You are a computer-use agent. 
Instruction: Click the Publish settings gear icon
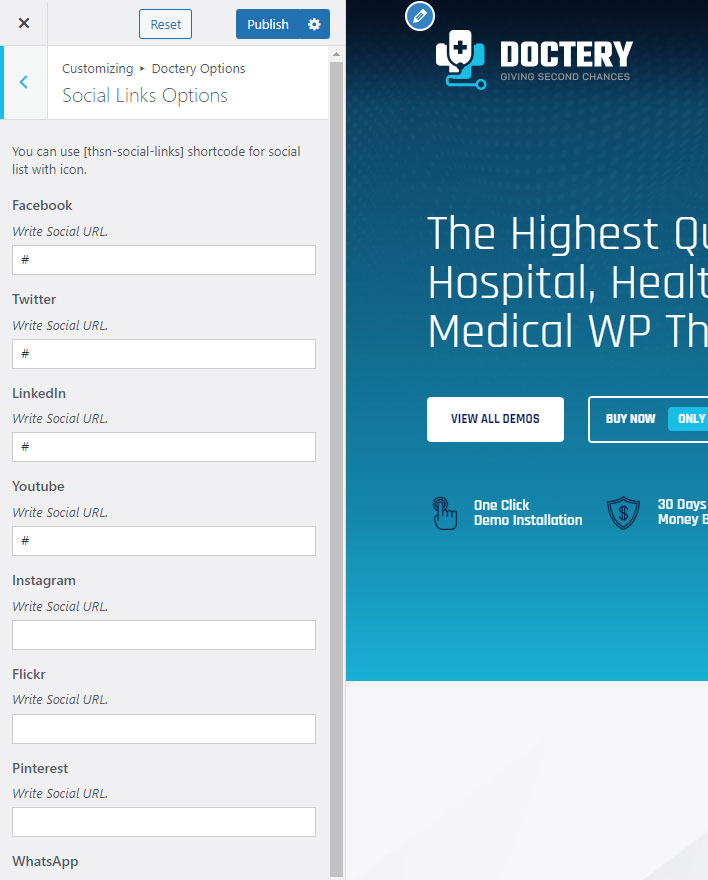[314, 24]
